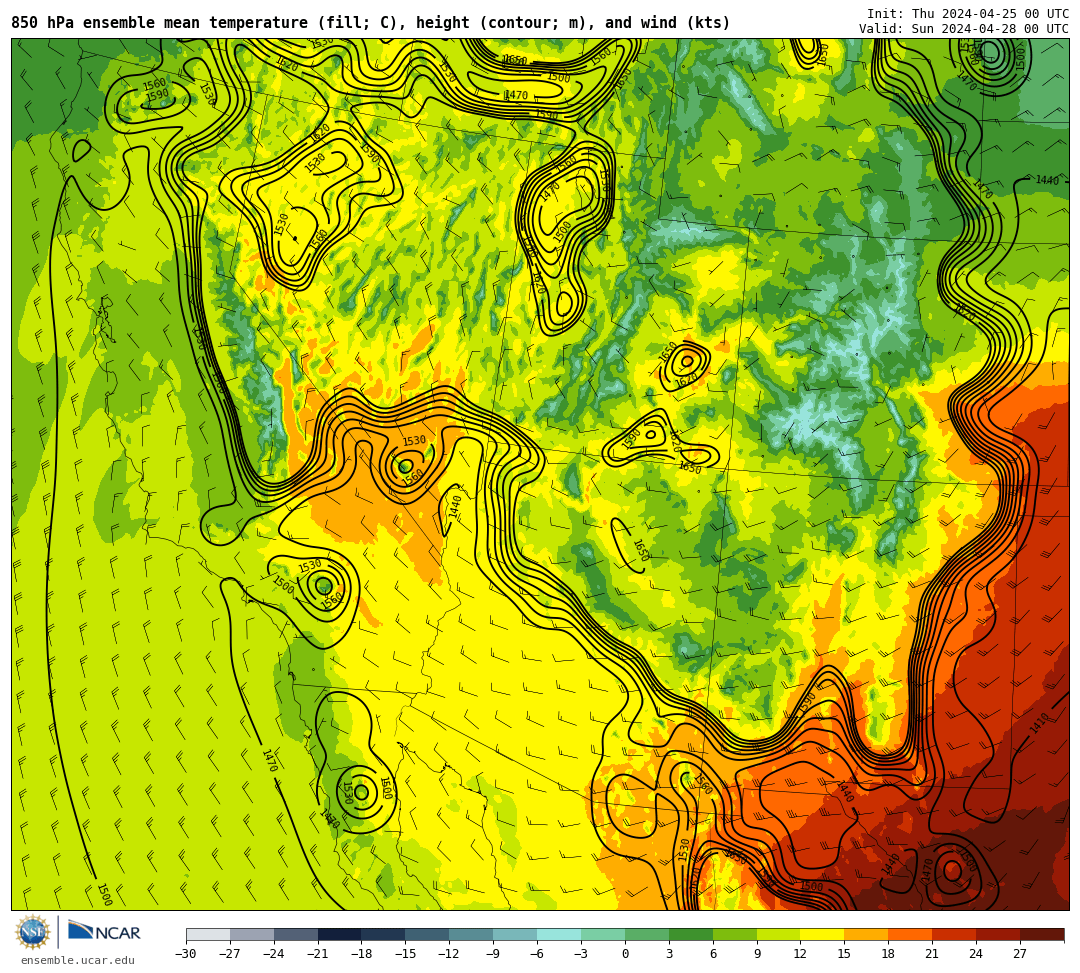The width and height of the screenshot is (1080, 973).
Task: Open the ensemble.ucar.edu link text
Action: (x=78, y=960)
